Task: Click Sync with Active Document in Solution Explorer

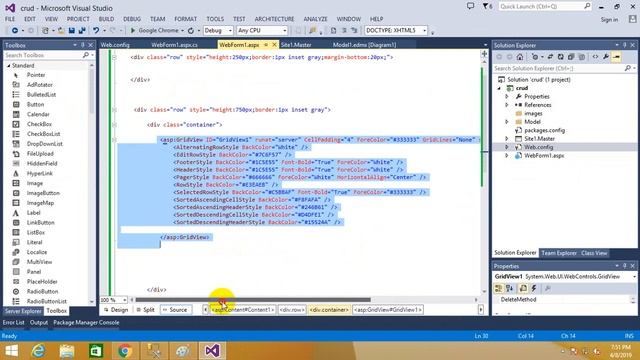Action: pyautogui.click(x=550, y=57)
